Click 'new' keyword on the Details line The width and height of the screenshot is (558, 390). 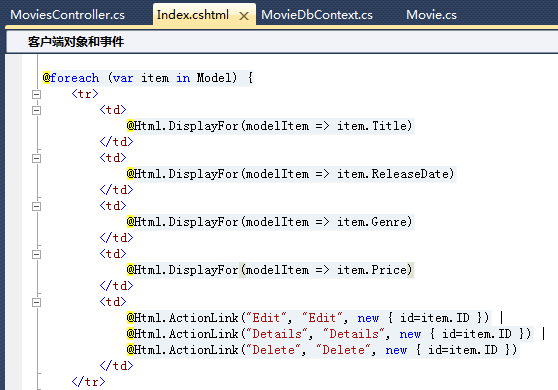click(x=410, y=334)
